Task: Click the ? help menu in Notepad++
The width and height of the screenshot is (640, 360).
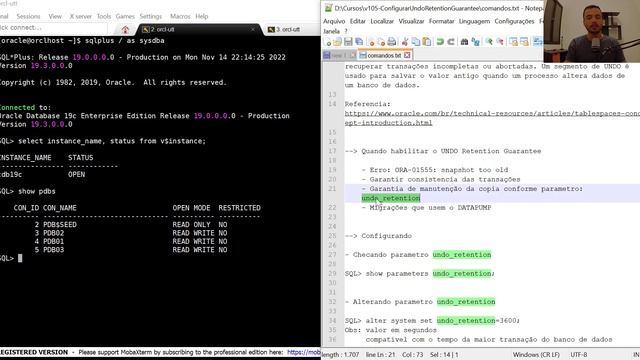Action: pos(346,31)
